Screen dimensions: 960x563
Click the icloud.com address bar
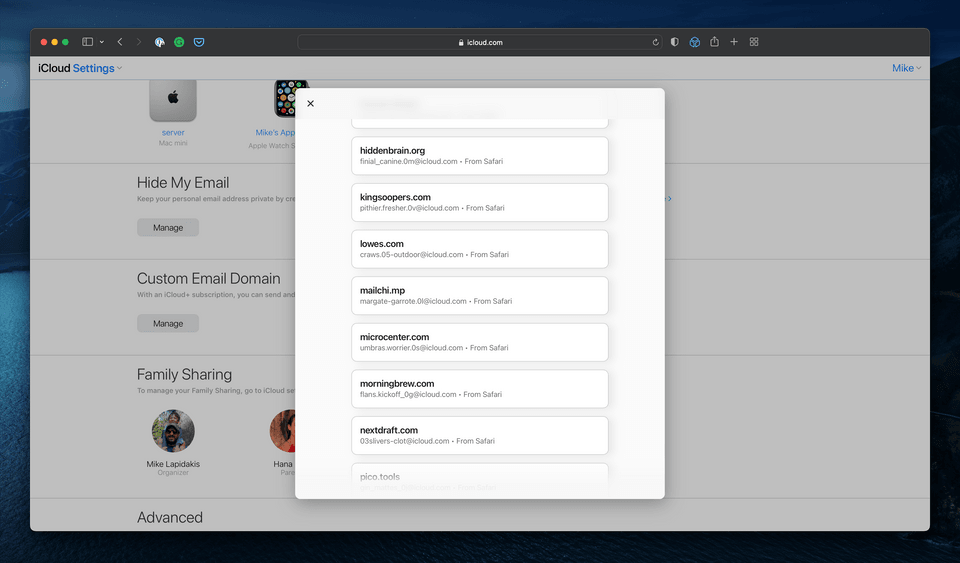point(480,42)
